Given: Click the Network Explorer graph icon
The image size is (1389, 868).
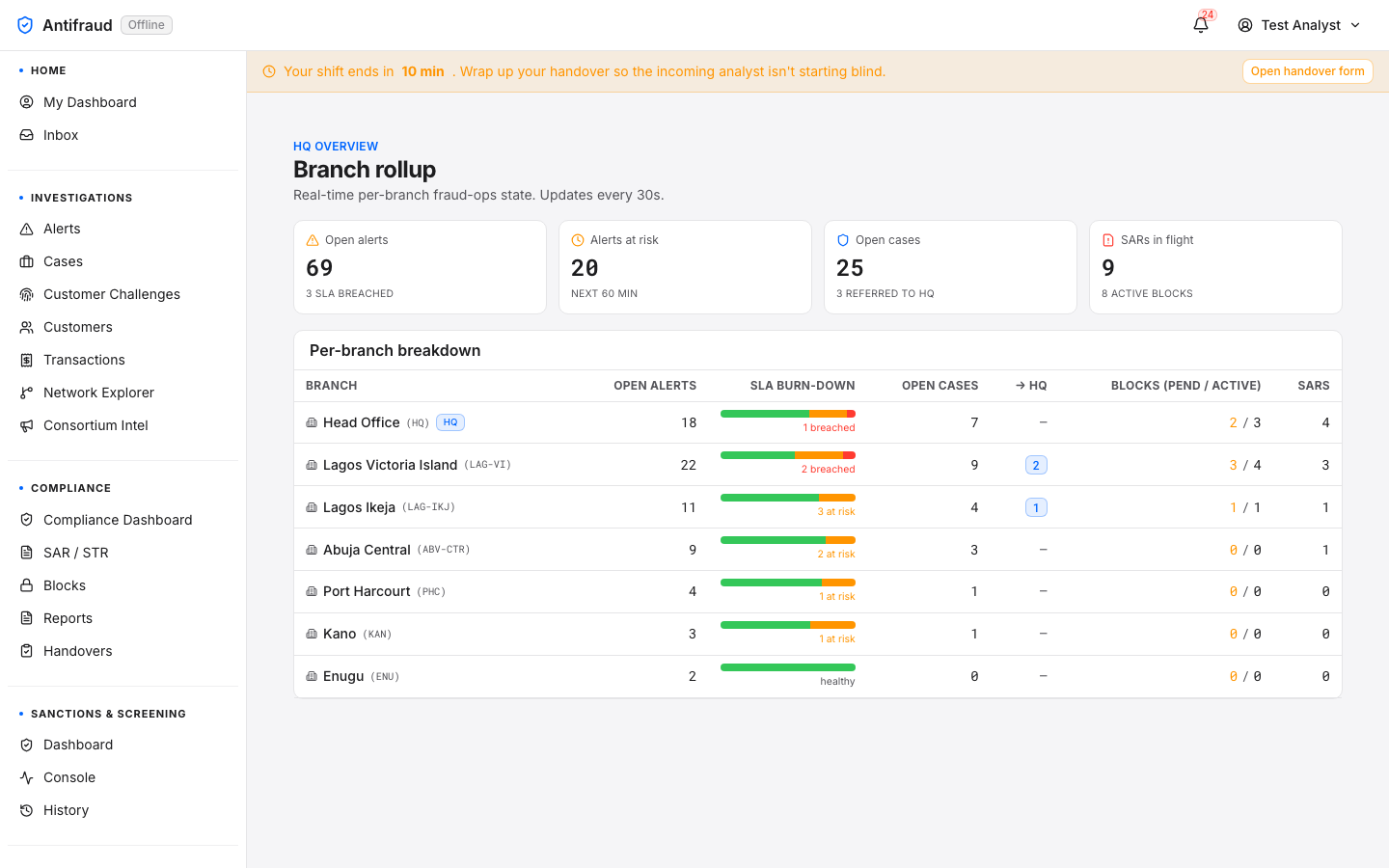Looking at the screenshot, I should [27, 393].
